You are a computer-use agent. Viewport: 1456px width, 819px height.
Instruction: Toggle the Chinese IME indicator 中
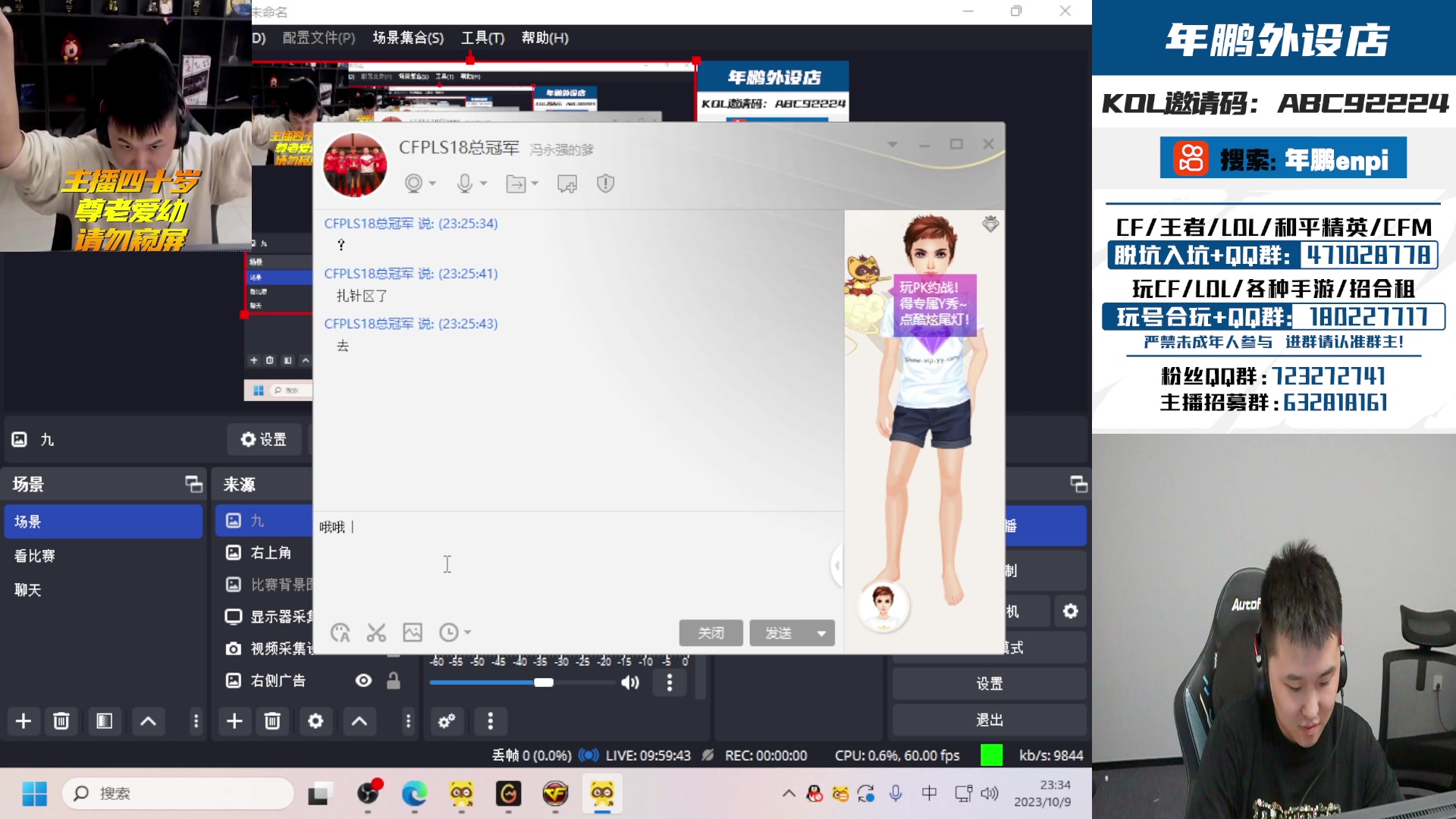click(x=929, y=793)
